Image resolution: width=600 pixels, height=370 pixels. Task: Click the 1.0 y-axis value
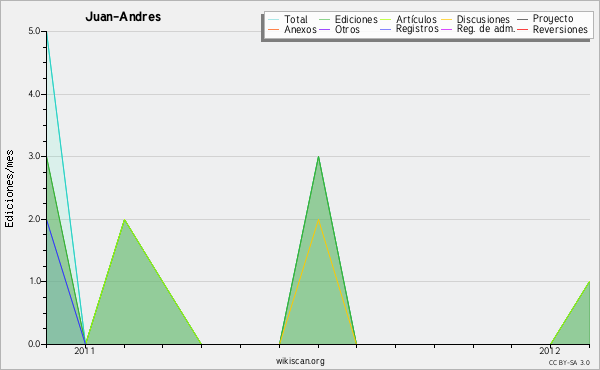point(34,281)
